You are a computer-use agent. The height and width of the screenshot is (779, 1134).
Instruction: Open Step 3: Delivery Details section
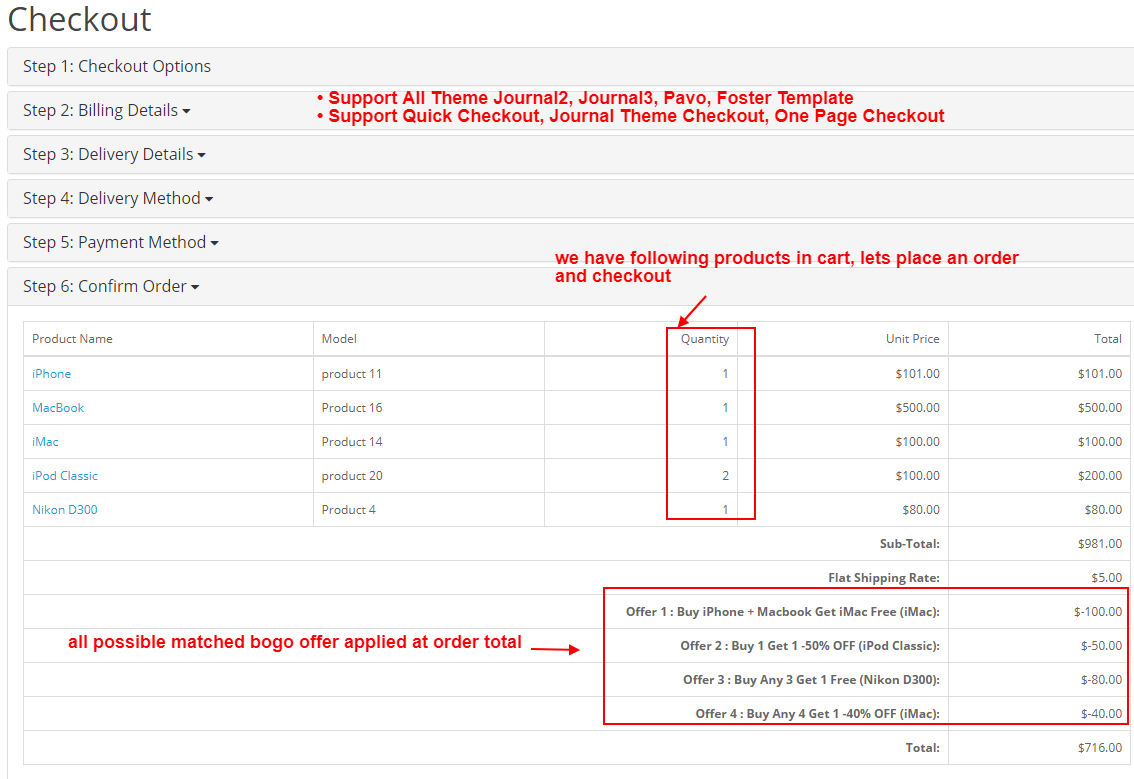[114, 155]
